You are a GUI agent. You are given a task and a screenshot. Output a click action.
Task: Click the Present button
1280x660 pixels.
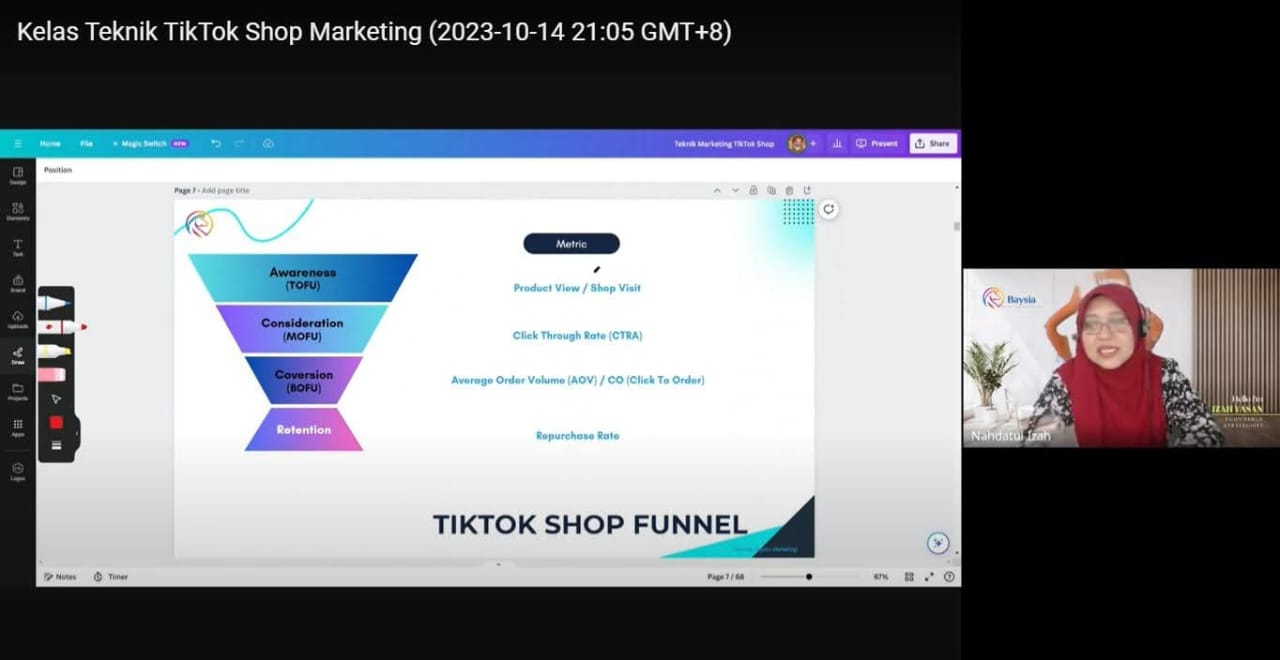(x=877, y=144)
